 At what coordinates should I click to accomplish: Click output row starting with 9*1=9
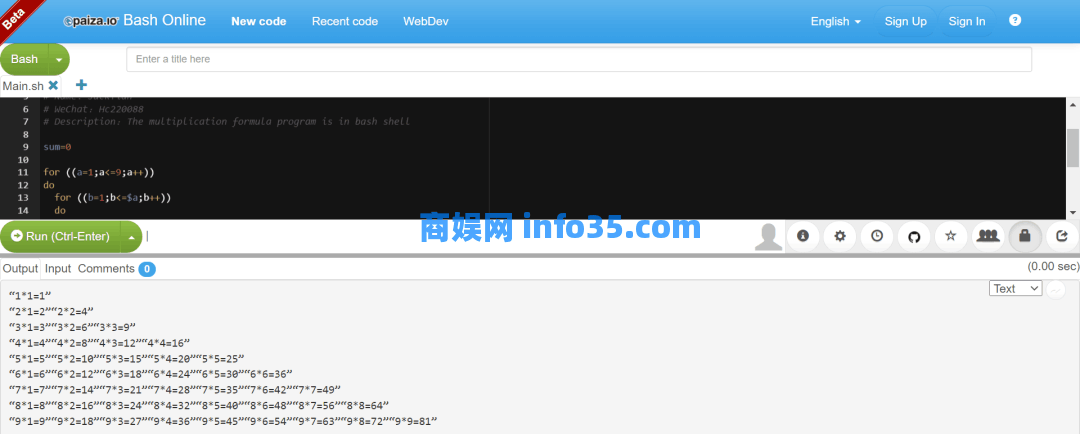223,421
